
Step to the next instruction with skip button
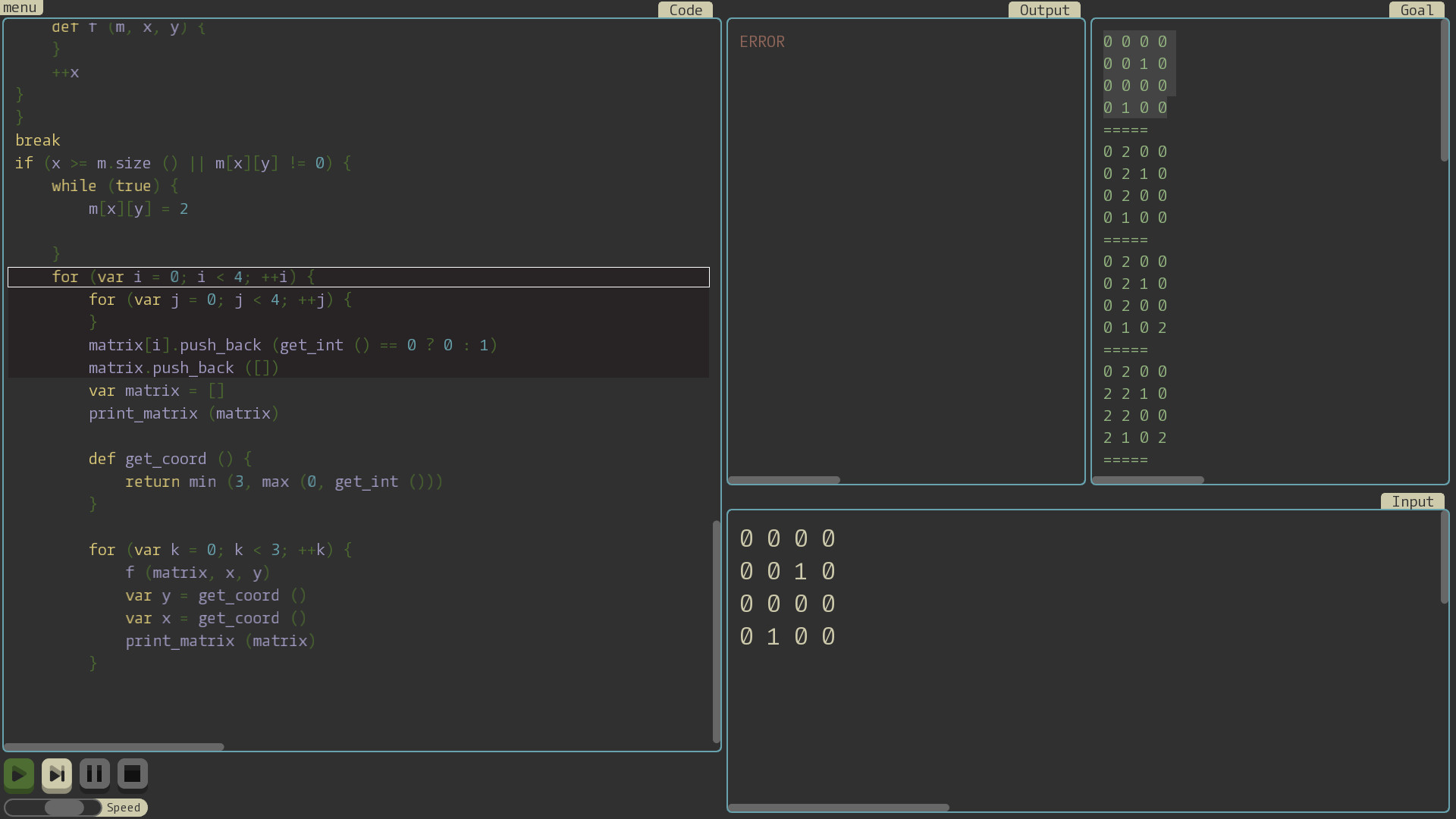(x=57, y=773)
